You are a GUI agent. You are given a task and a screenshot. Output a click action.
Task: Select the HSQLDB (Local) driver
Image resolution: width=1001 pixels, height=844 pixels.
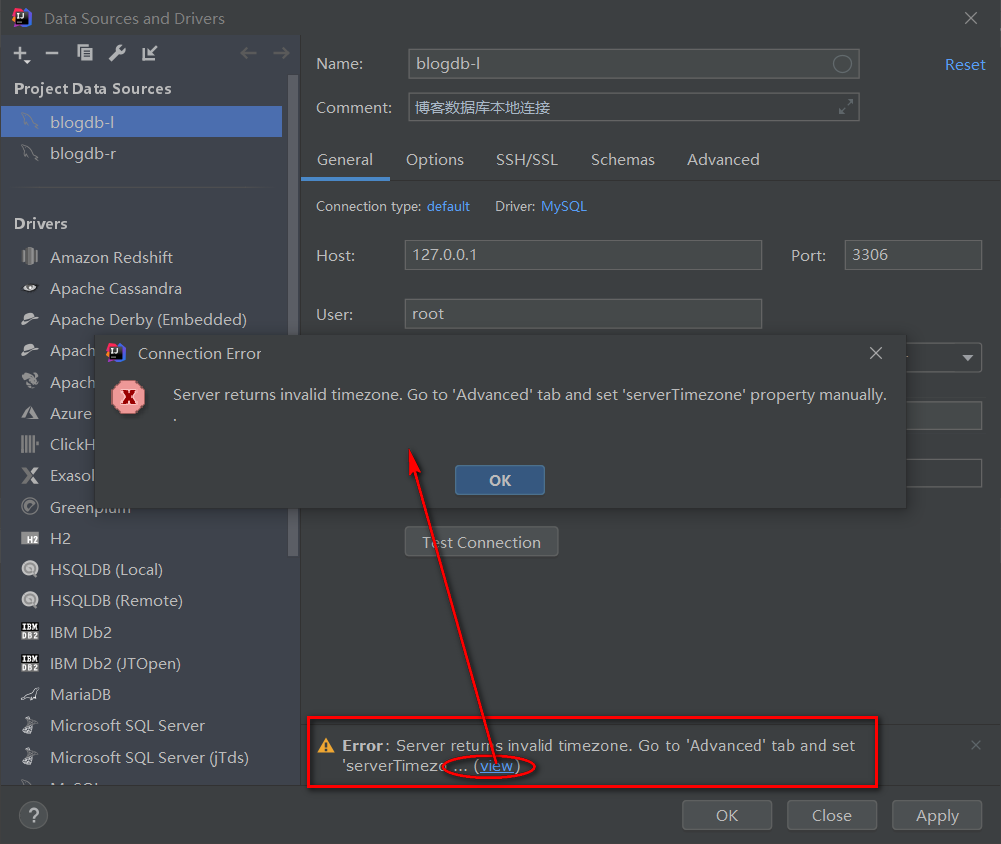click(x=106, y=569)
